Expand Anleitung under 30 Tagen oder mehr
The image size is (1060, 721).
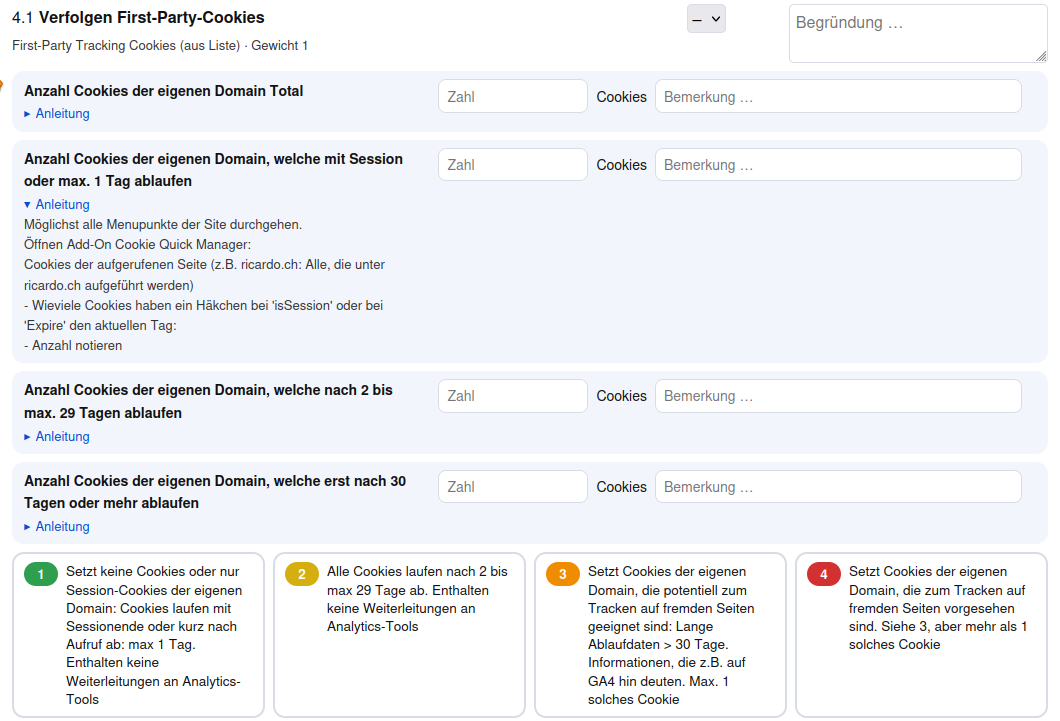57,526
